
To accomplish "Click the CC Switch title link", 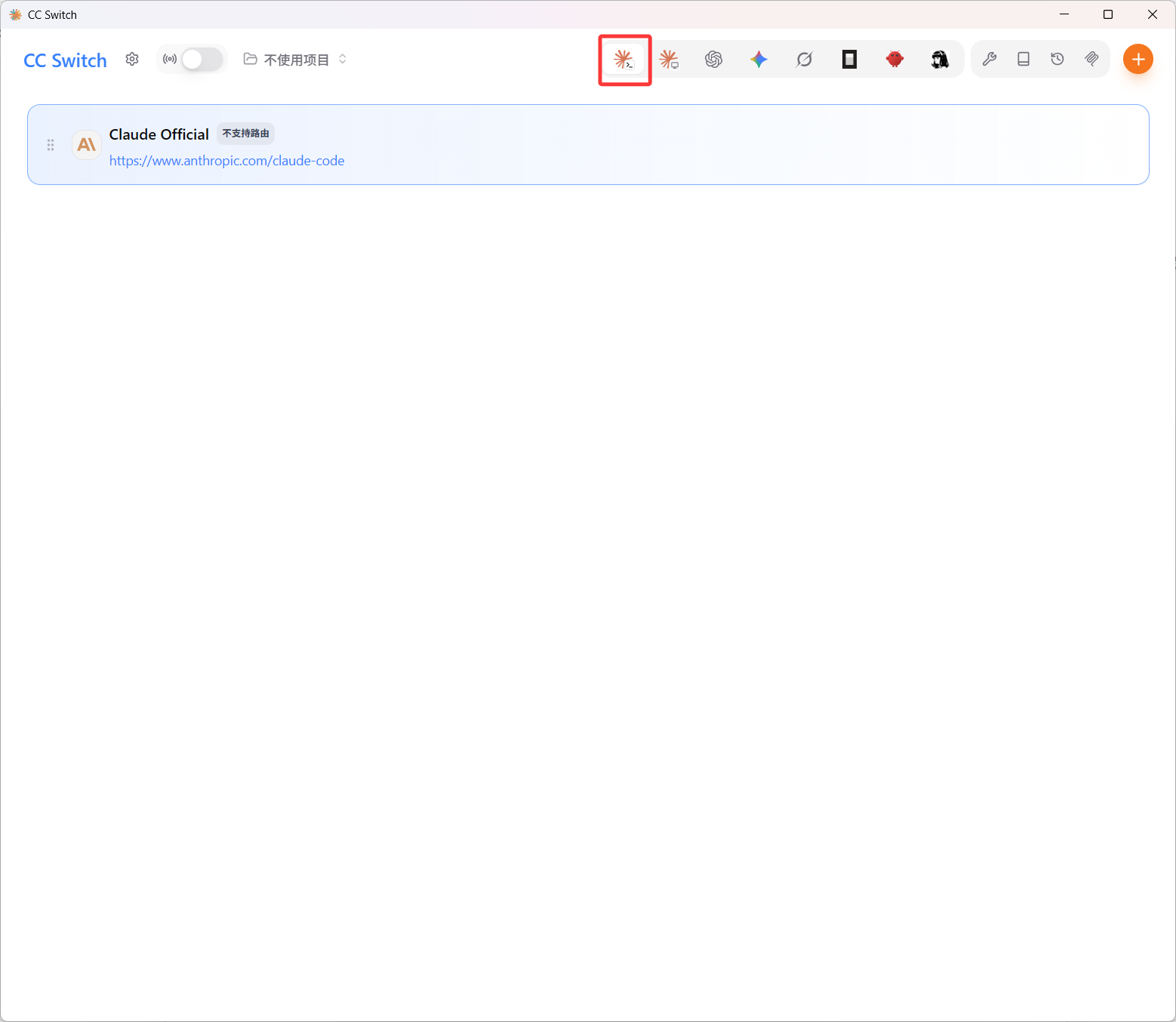I will click(66, 60).
